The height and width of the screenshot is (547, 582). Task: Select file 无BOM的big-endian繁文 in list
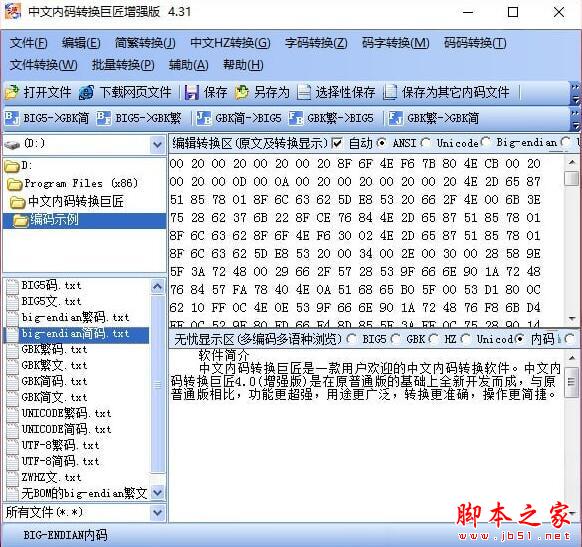84,494
